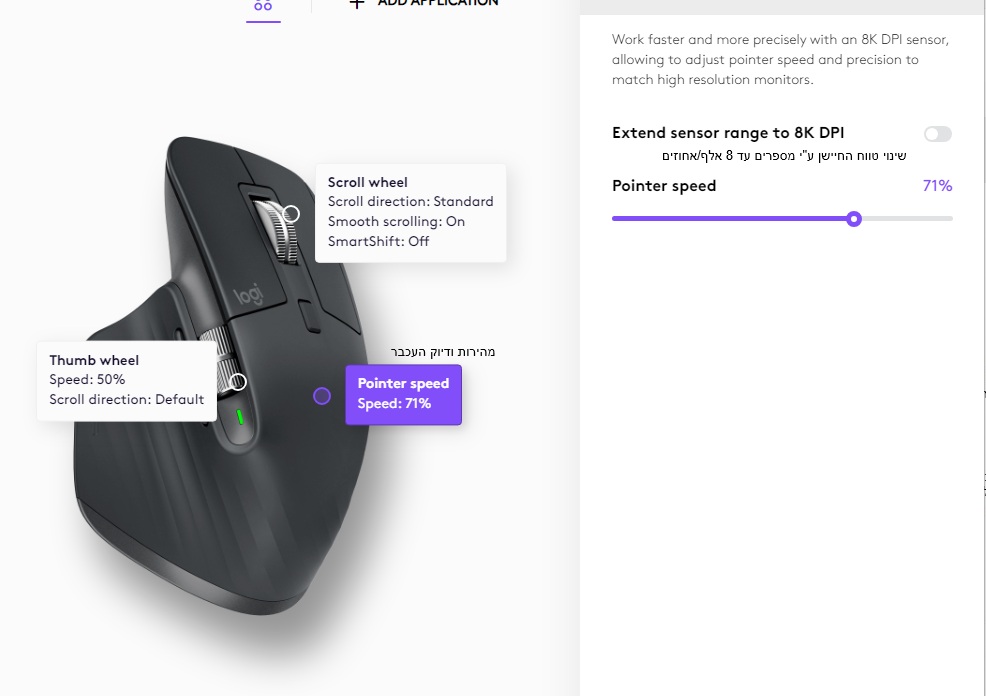The image size is (986, 696).
Task: Open the Thumb wheel settings card
Action: click(x=126, y=380)
